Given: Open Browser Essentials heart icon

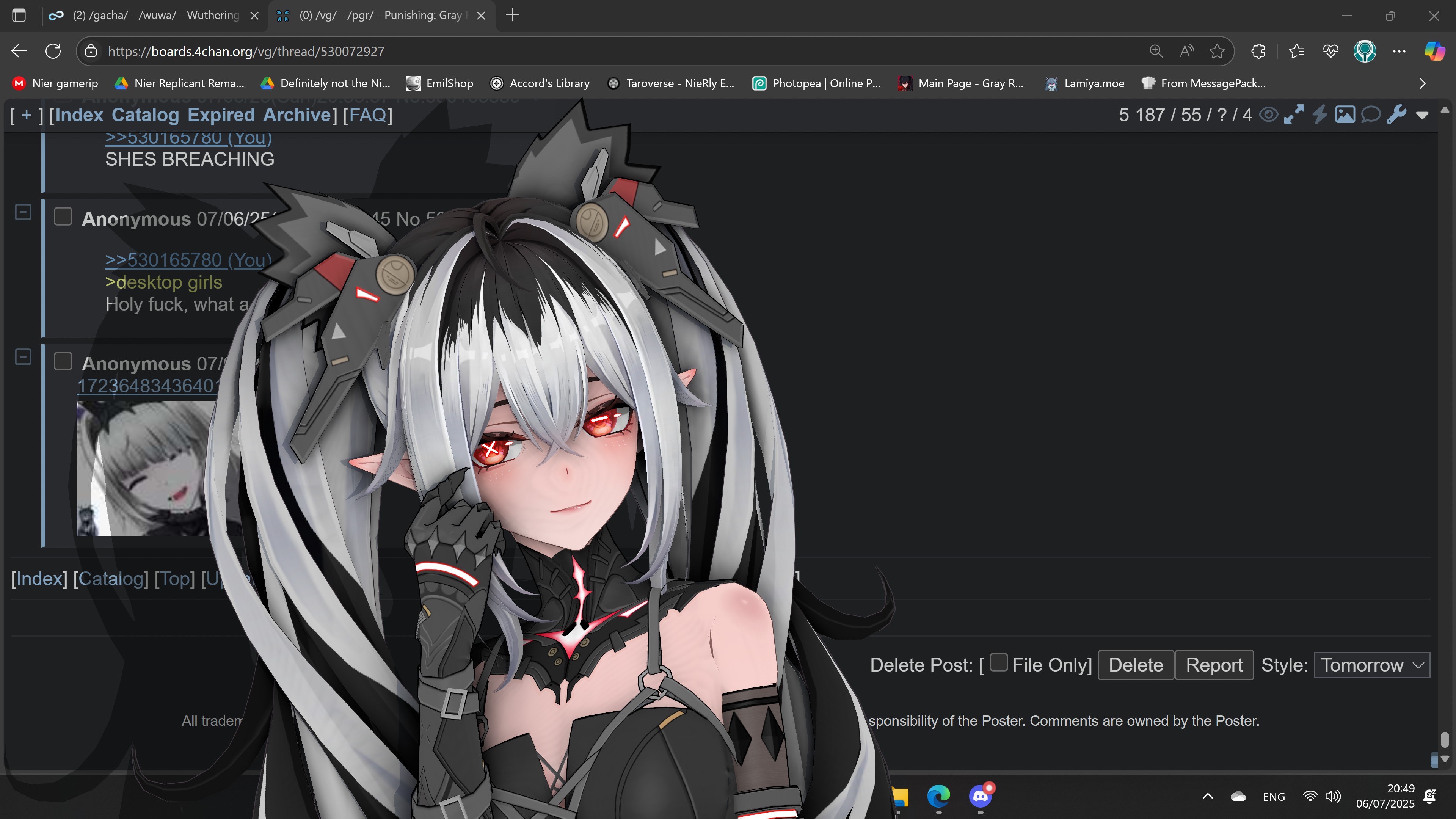Looking at the screenshot, I should (1330, 52).
